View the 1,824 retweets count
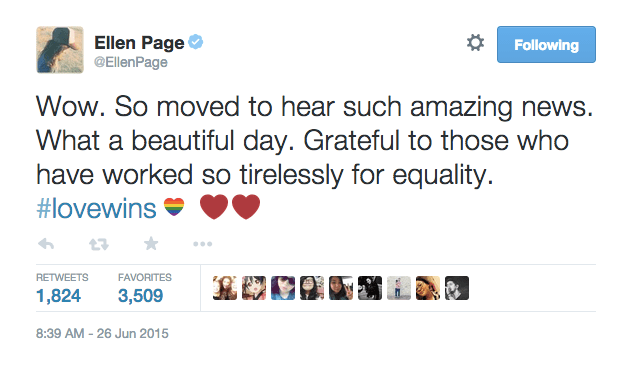This screenshot has width=633, height=372. click(x=59, y=296)
